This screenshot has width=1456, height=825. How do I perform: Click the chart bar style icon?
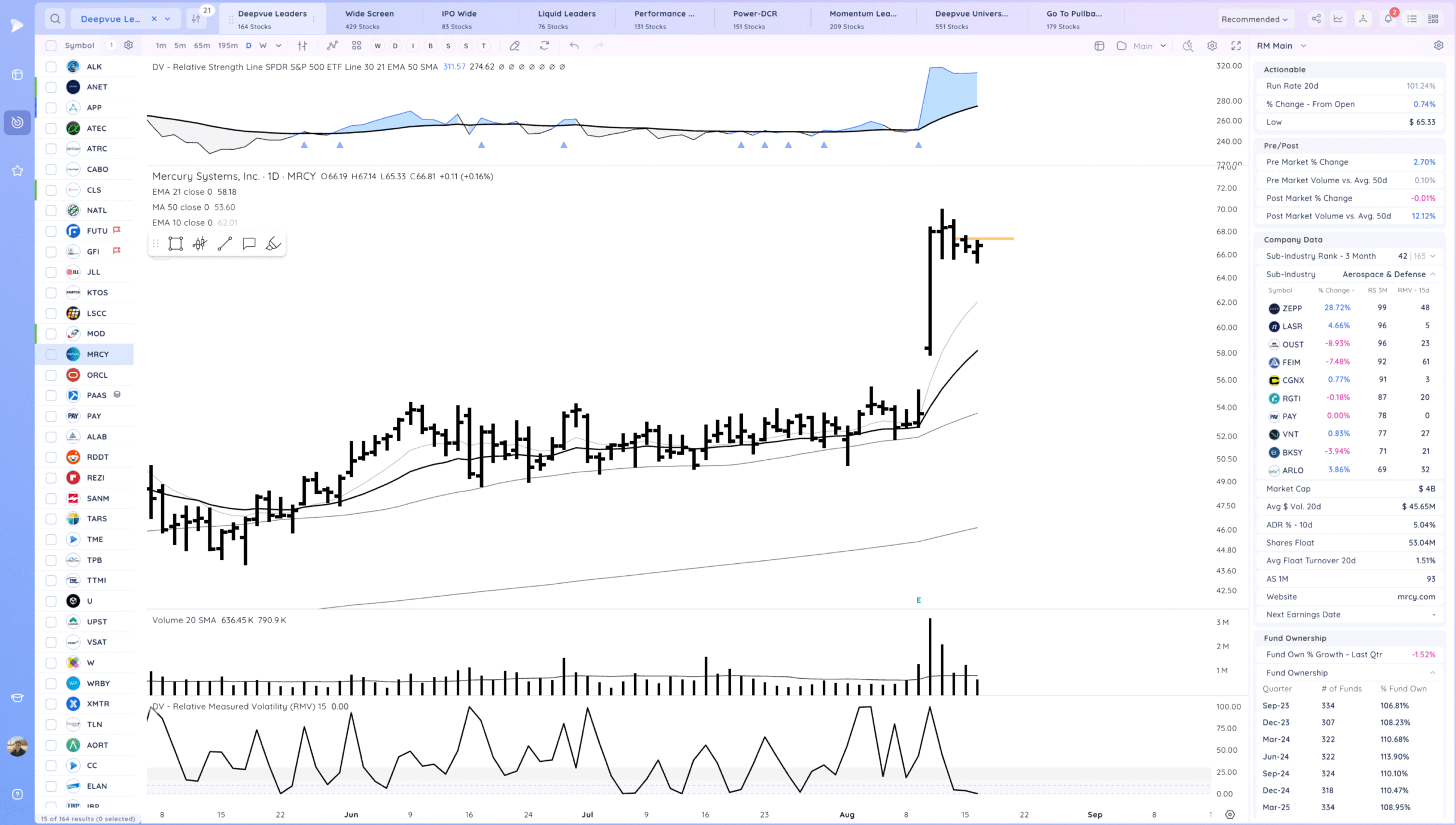coord(303,46)
